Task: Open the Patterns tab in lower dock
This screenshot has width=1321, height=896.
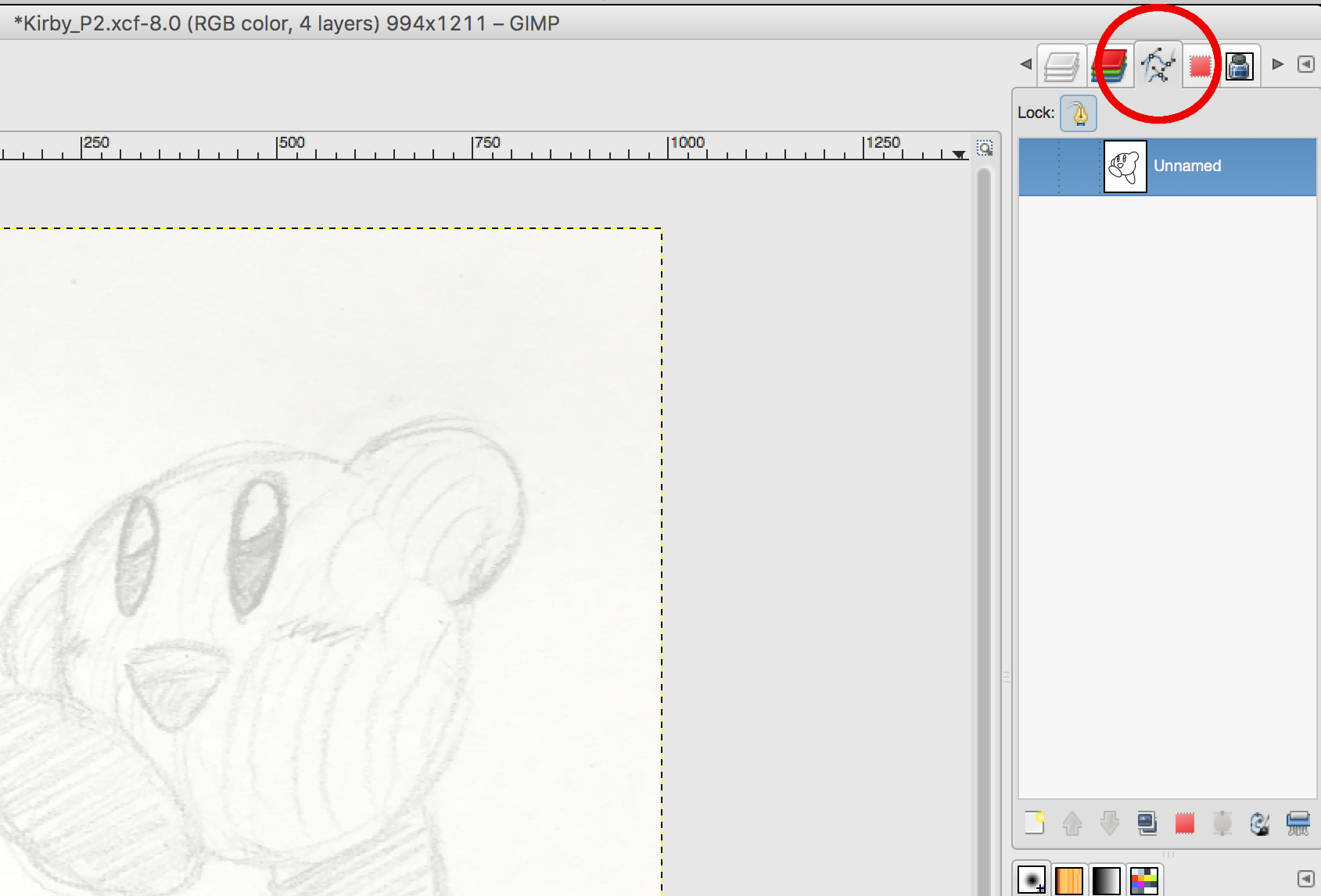Action: (x=1069, y=881)
